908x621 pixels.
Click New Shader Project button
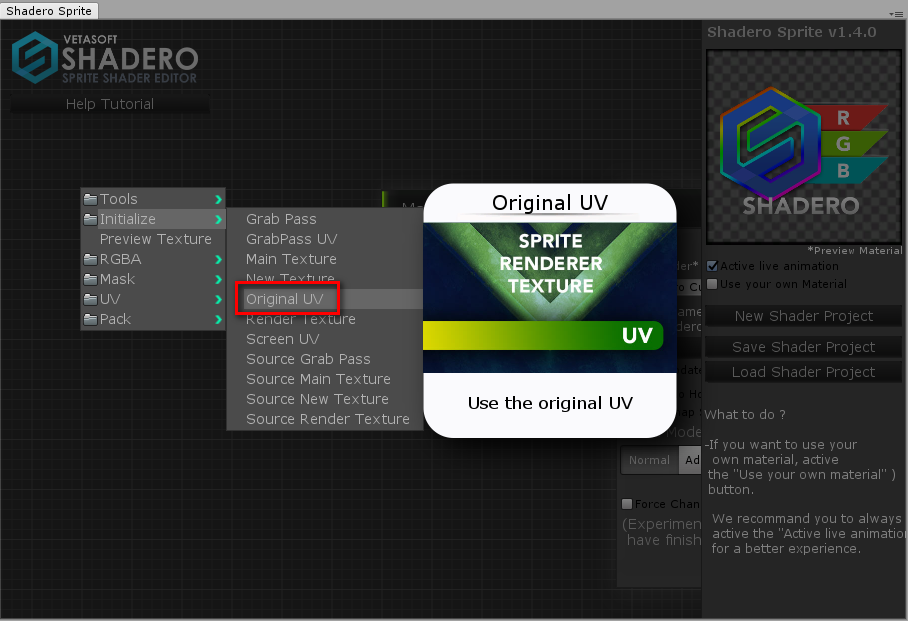pos(803,316)
